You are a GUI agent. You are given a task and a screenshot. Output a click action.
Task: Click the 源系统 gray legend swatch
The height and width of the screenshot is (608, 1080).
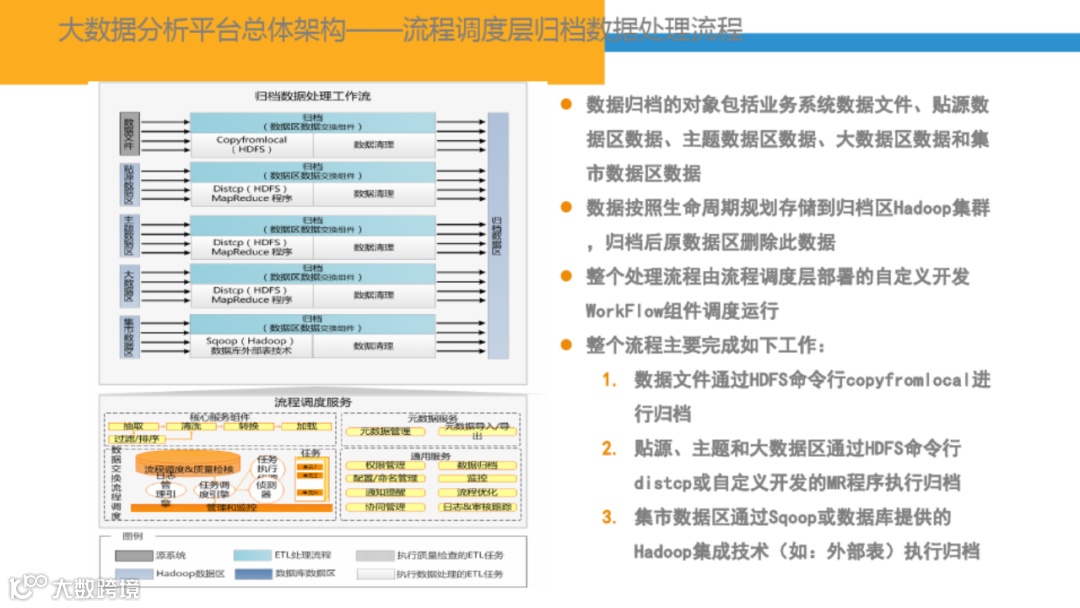tap(134, 555)
